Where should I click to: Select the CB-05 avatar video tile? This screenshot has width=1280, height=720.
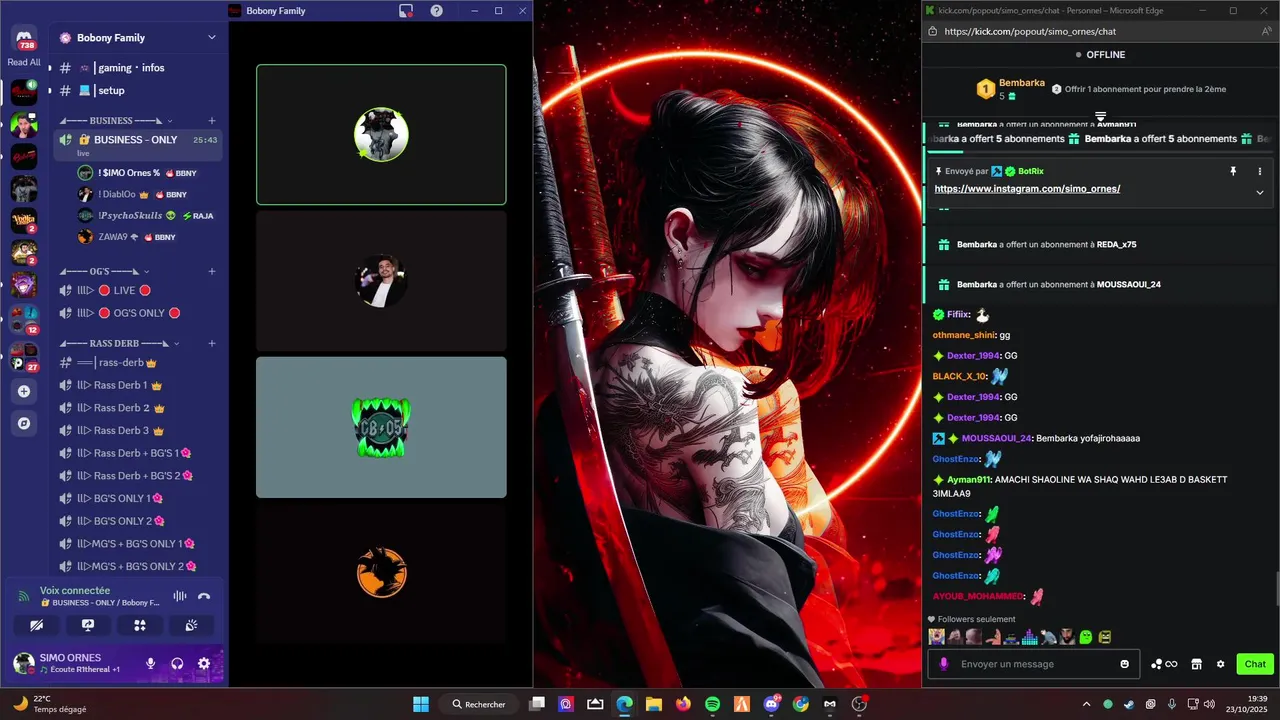coord(381,427)
